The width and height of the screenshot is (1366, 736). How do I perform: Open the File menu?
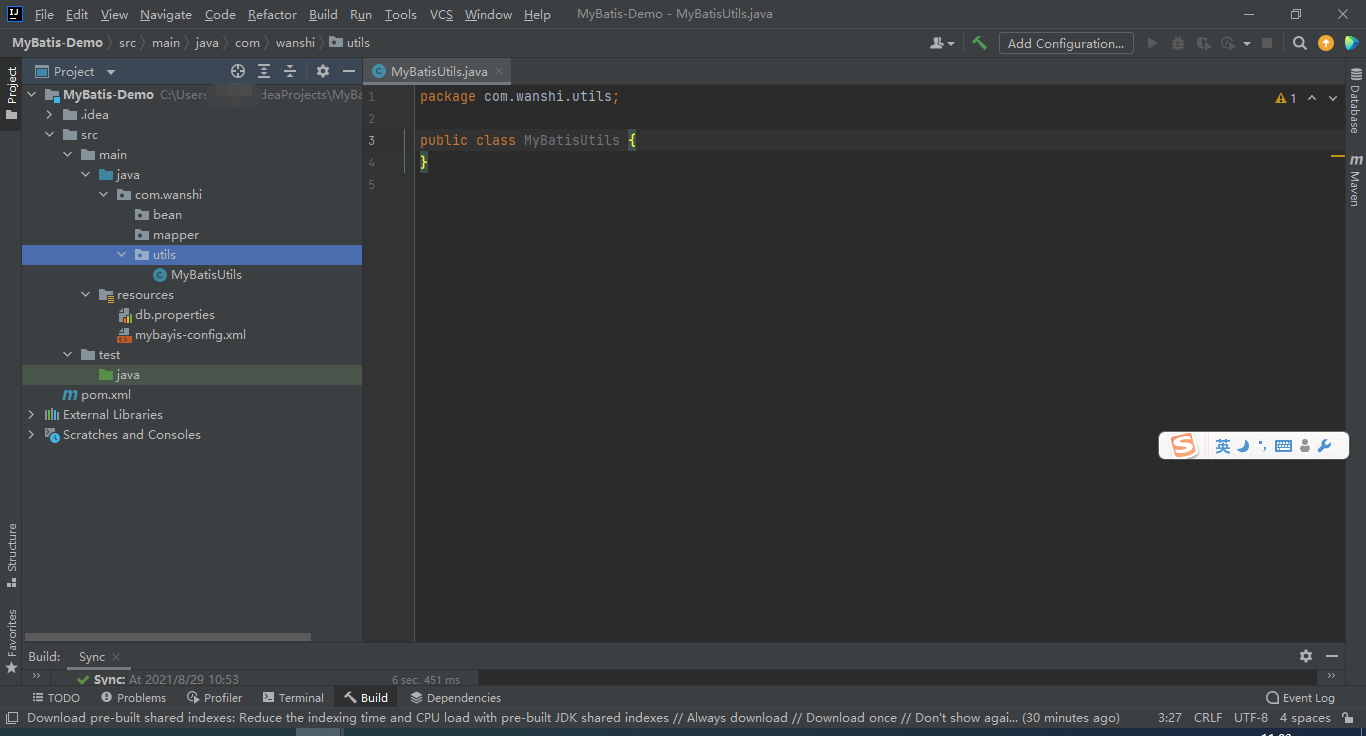(x=44, y=14)
